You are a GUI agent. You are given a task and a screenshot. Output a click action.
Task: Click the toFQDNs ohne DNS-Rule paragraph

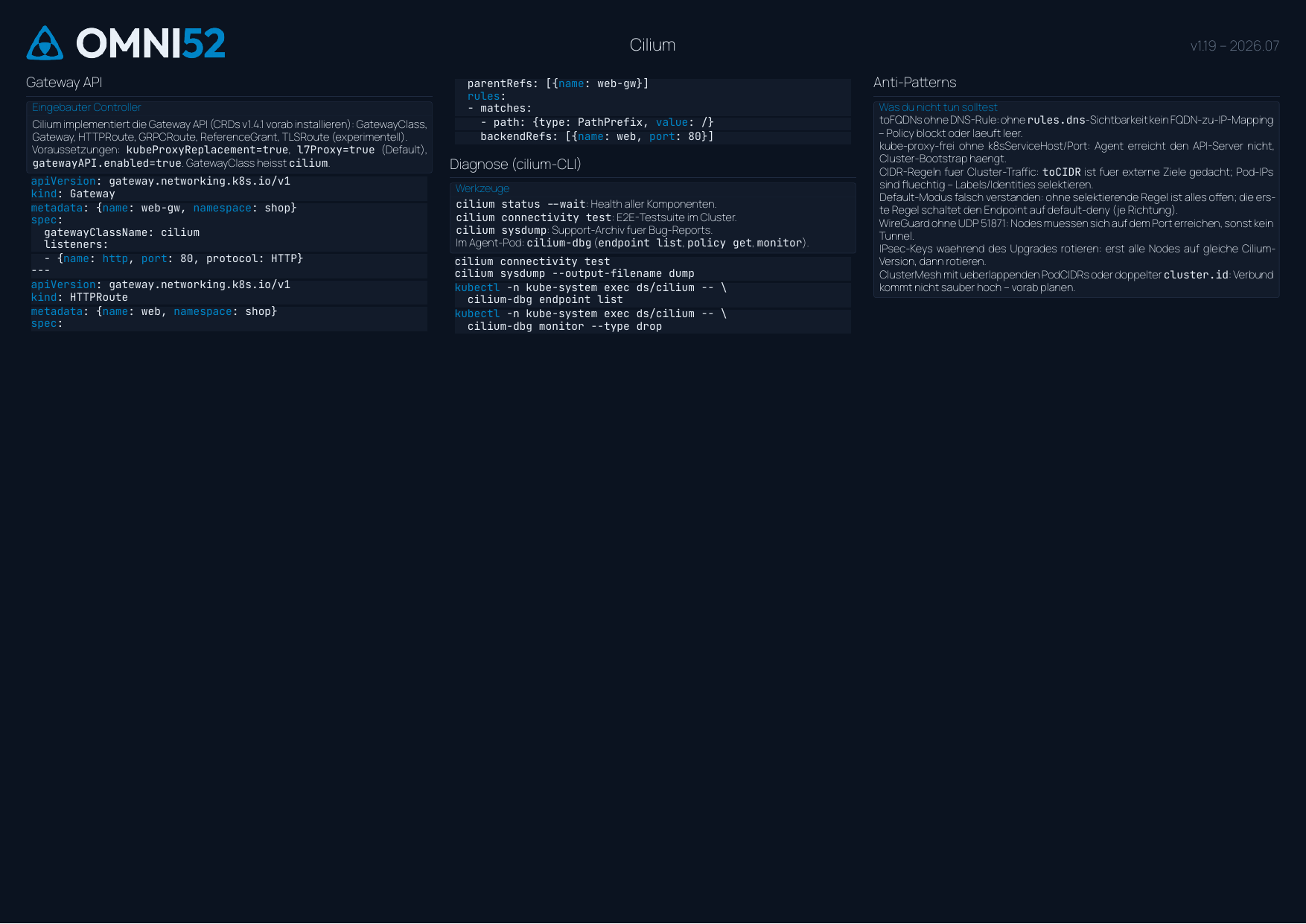tap(1076, 127)
